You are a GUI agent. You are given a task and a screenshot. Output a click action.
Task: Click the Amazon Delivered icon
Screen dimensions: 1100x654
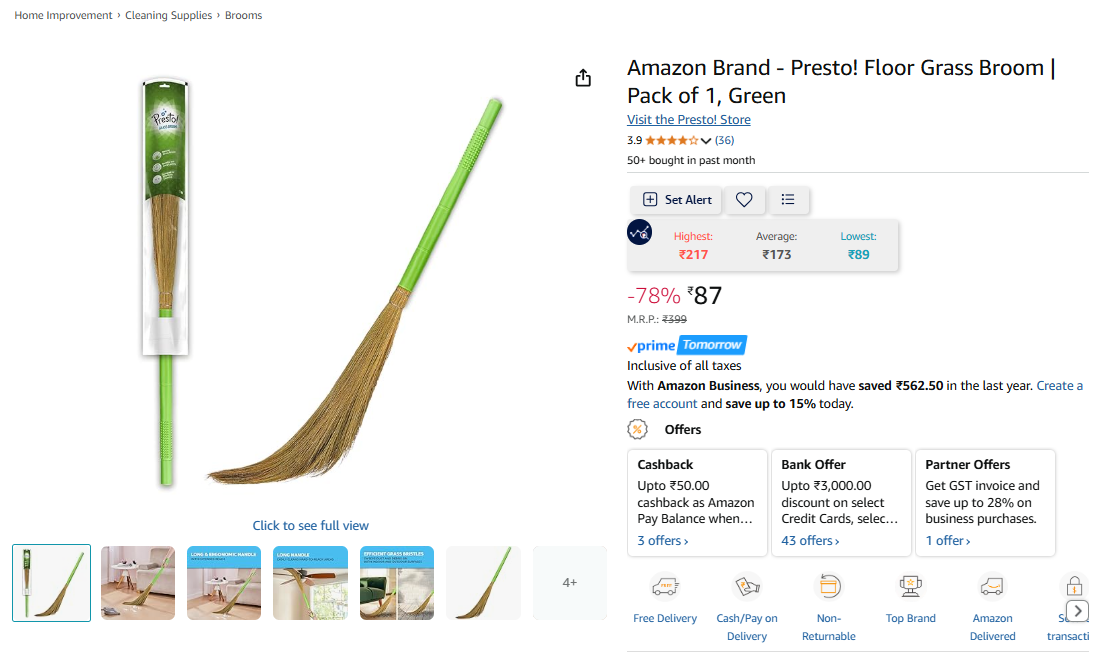tap(992, 586)
